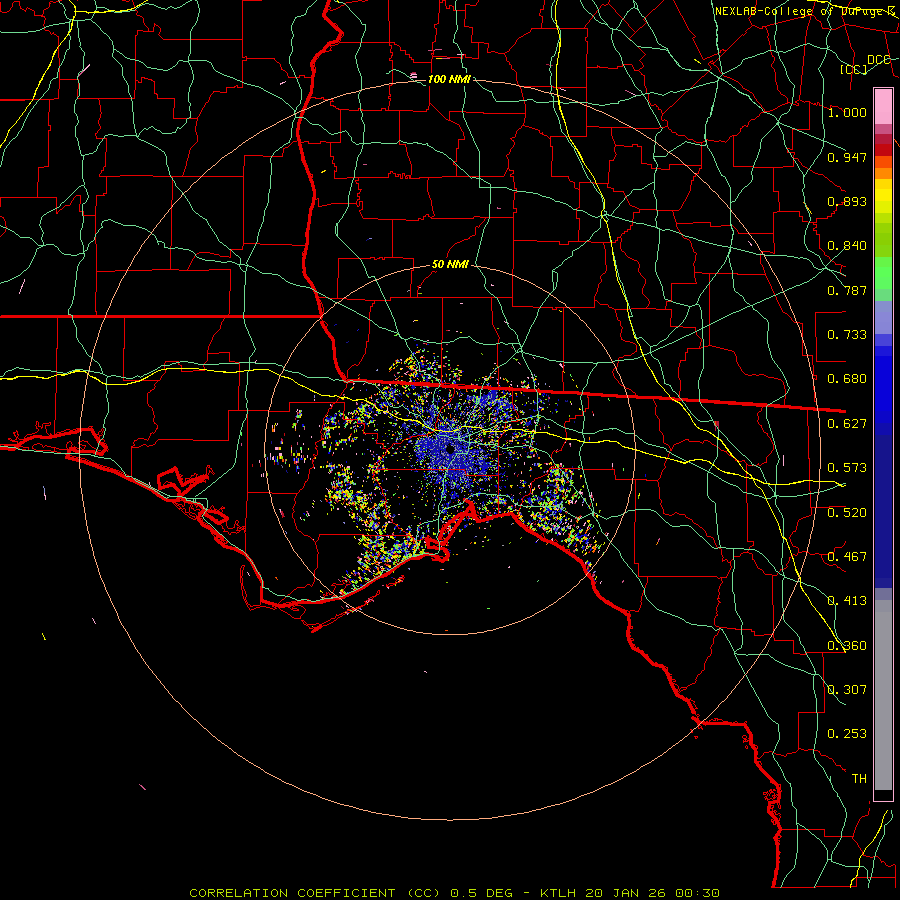Click the 1.000 scale value
This screenshot has height=900, width=900.
(847, 112)
